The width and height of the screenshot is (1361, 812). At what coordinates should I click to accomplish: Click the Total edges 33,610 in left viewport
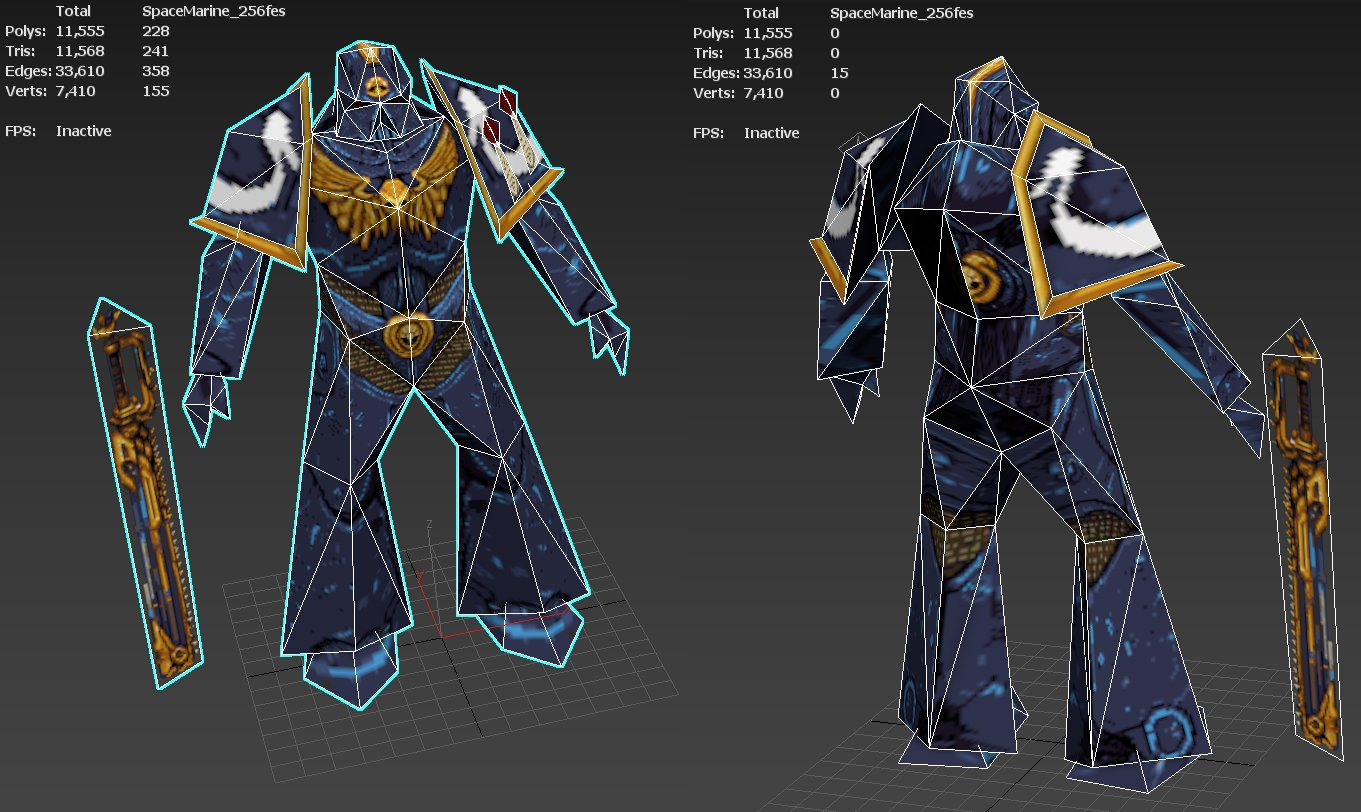coord(80,71)
